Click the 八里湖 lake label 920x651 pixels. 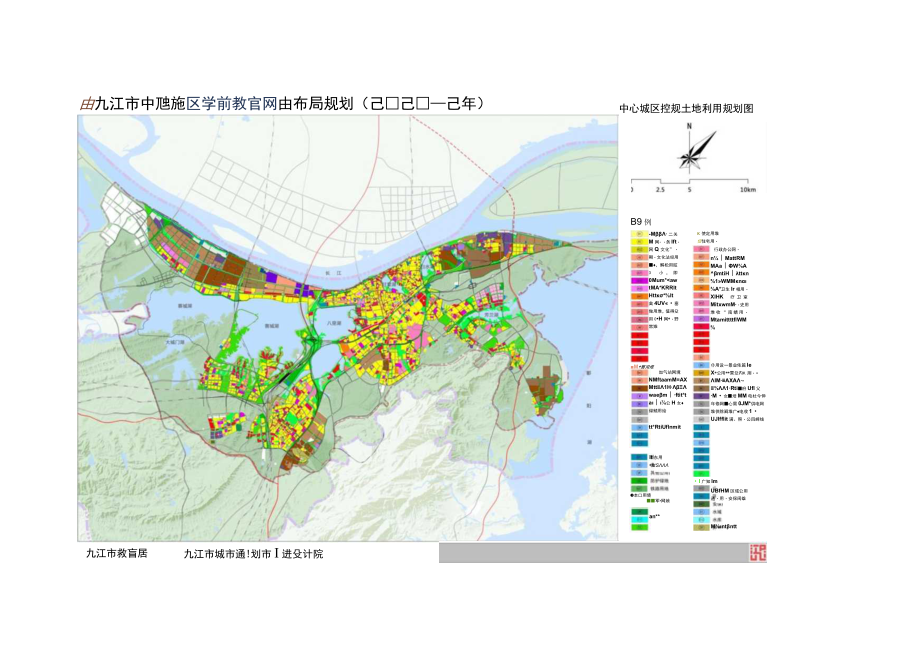point(335,322)
